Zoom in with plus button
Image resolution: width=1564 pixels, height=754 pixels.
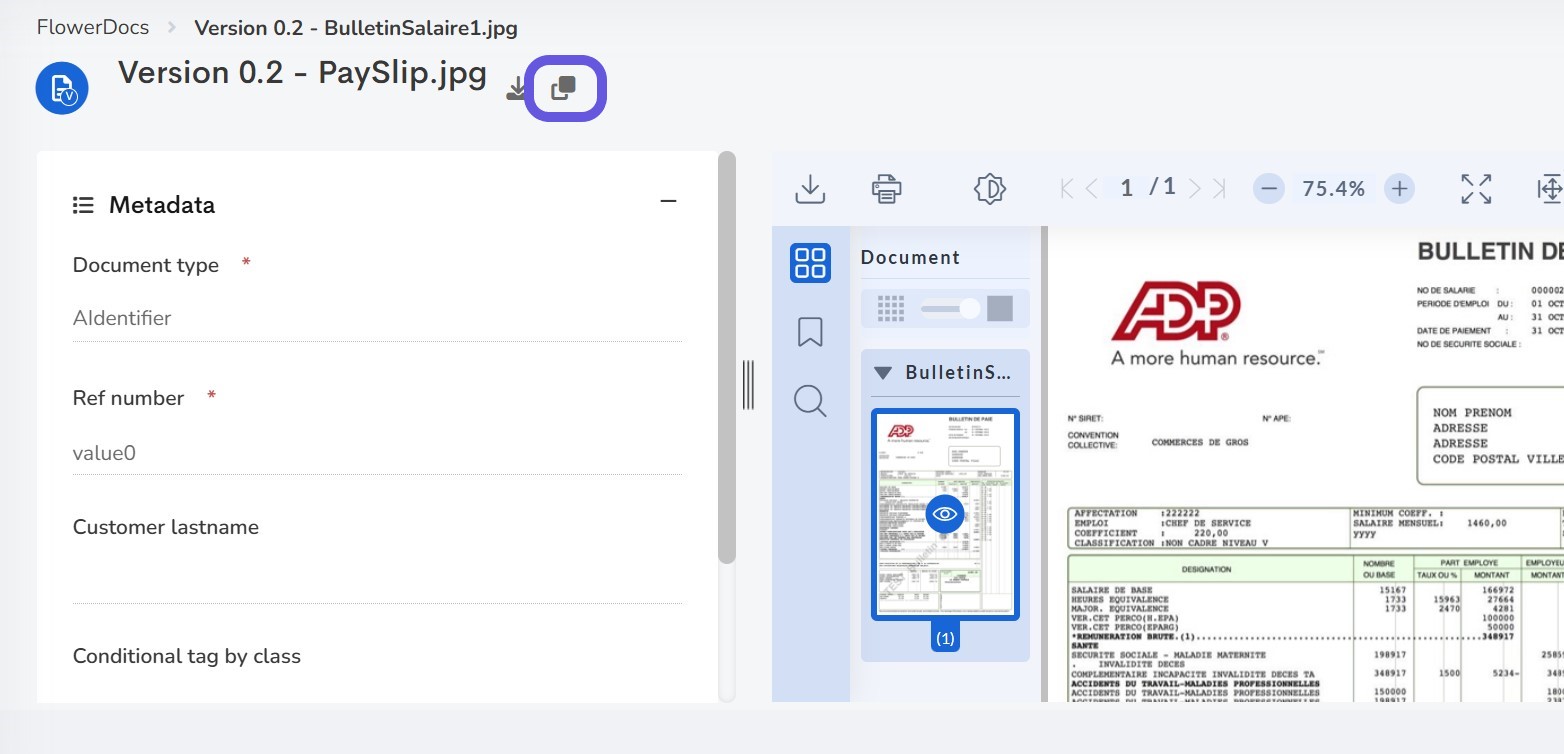tap(1400, 188)
